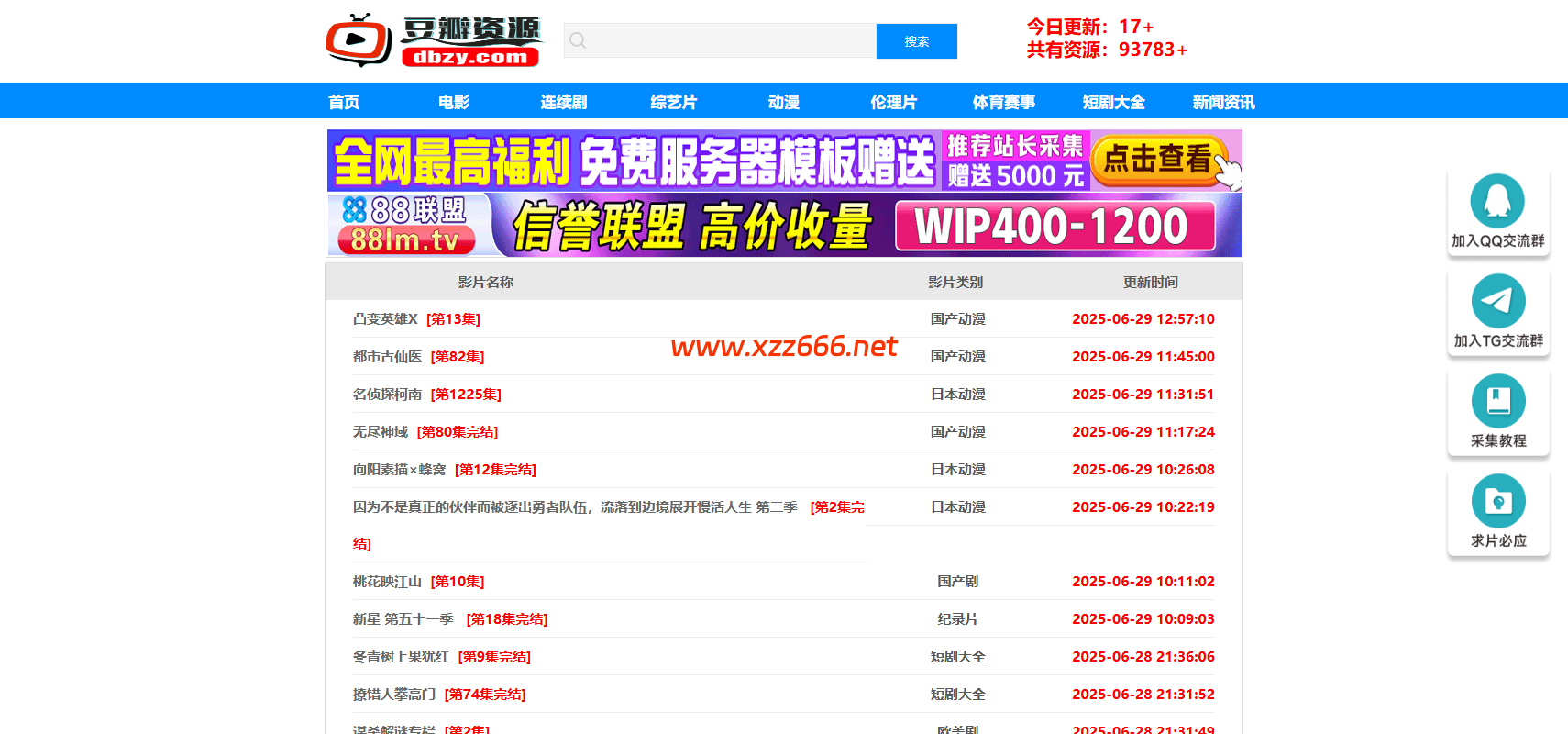Click the 影片类别 column header
This screenshot has height=734, width=1568.
[x=955, y=283]
